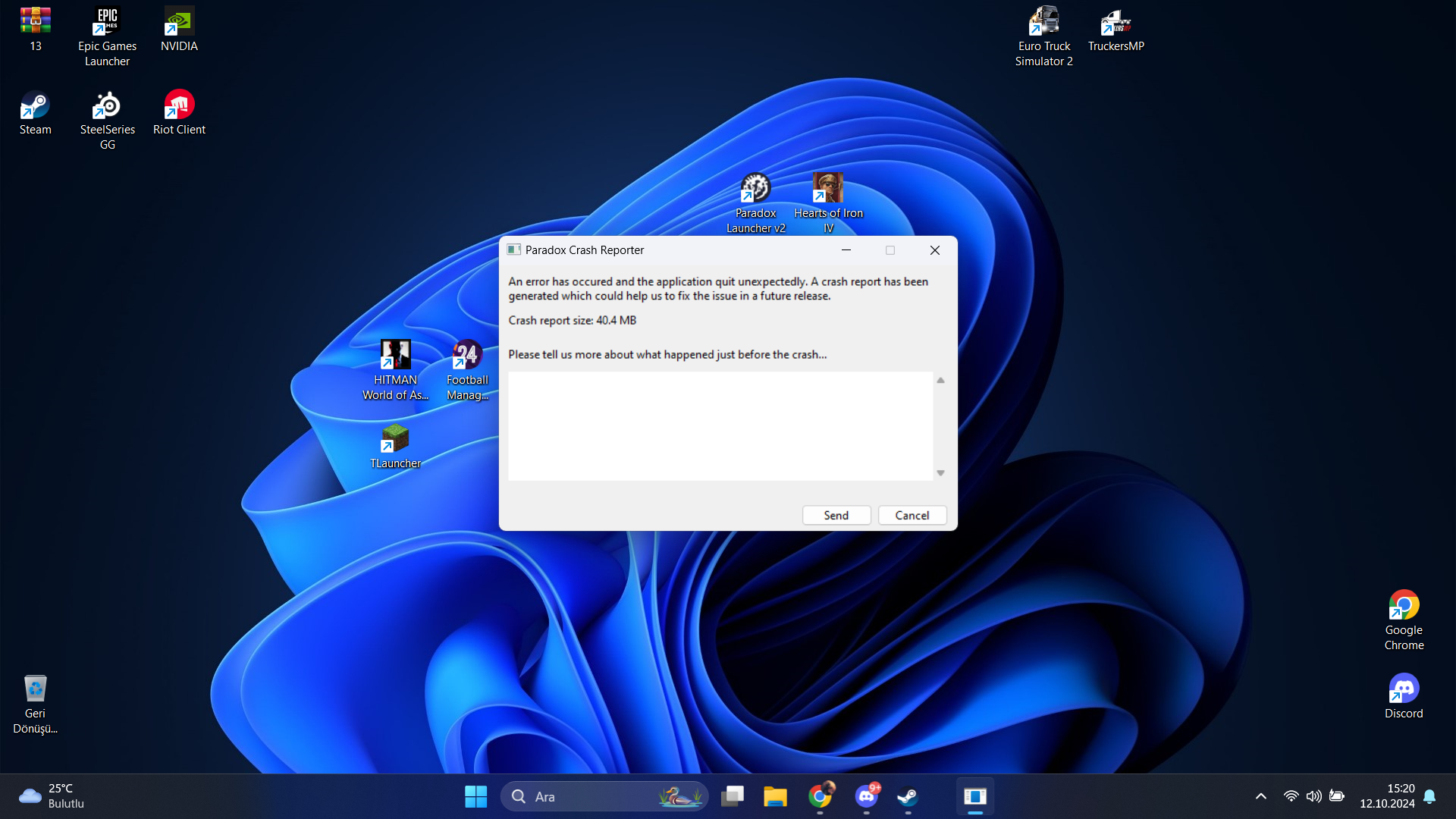
Task: Select the HITMAN World of Assassination icon
Action: tap(395, 356)
